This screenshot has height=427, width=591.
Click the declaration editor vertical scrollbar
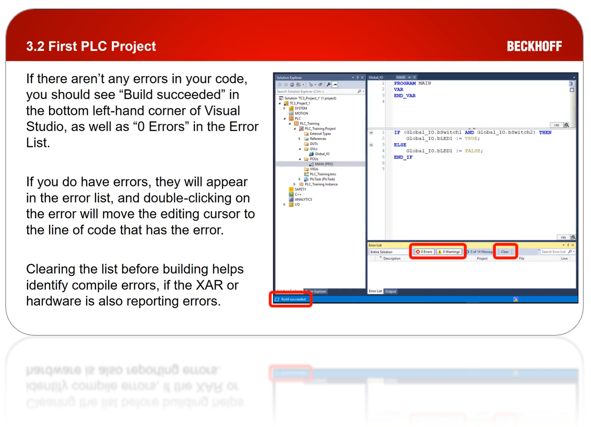click(x=572, y=109)
